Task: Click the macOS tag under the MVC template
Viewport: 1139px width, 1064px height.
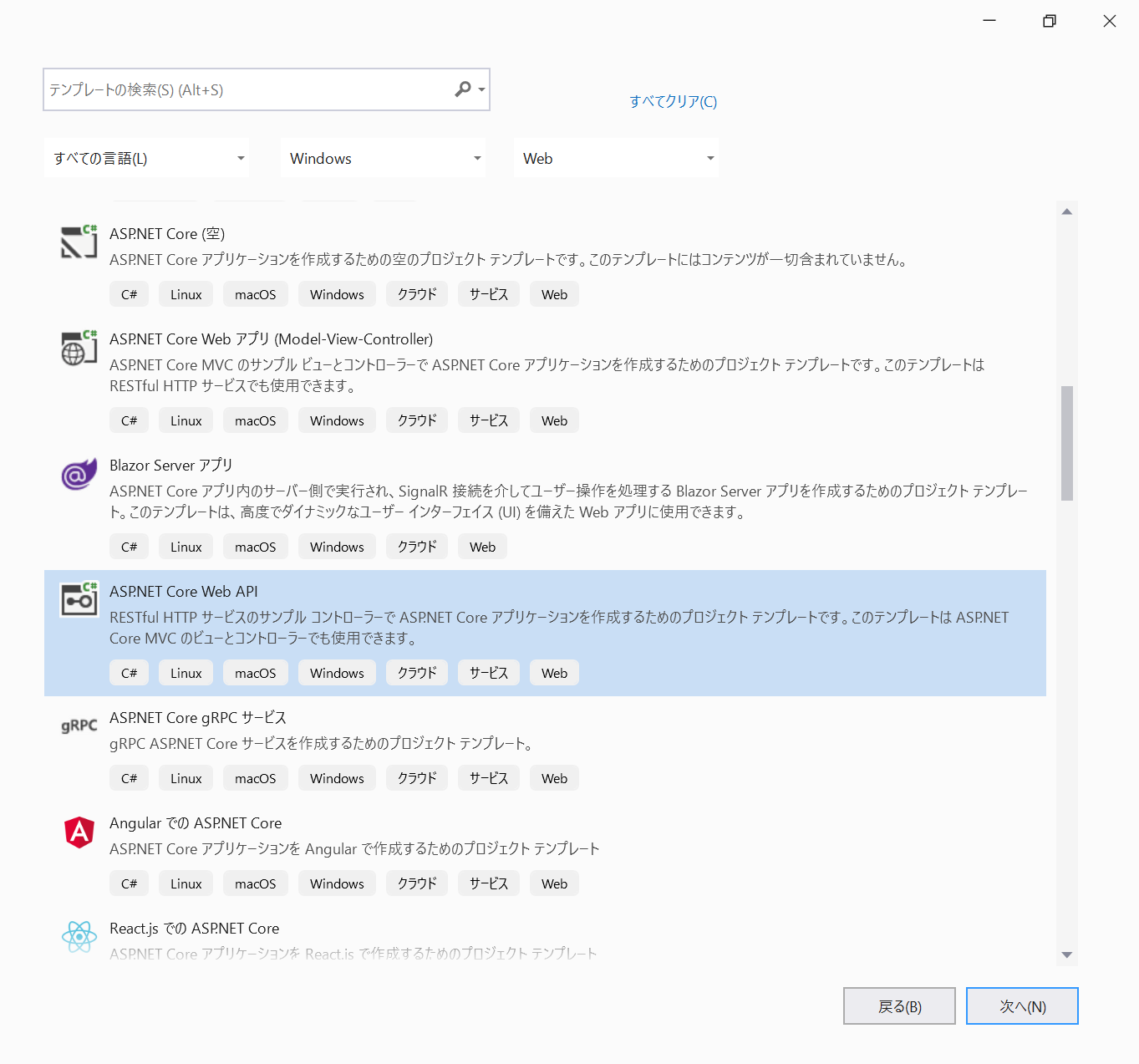Action: coord(255,420)
